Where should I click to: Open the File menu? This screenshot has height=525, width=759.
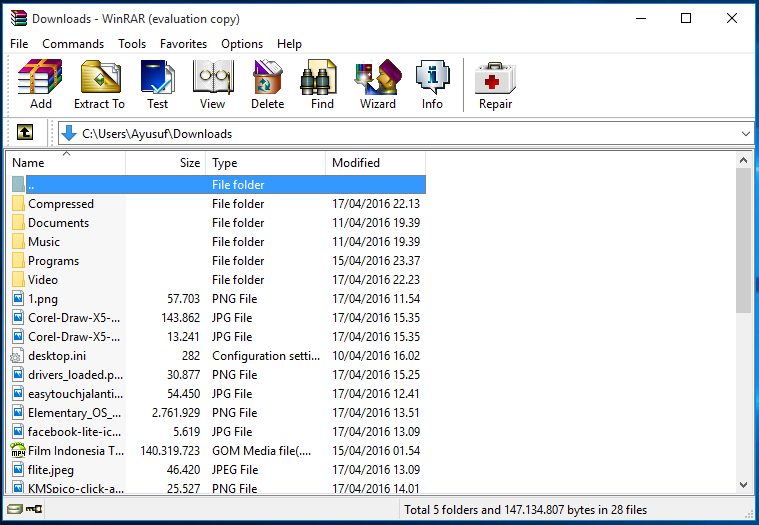tap(19, 44)
